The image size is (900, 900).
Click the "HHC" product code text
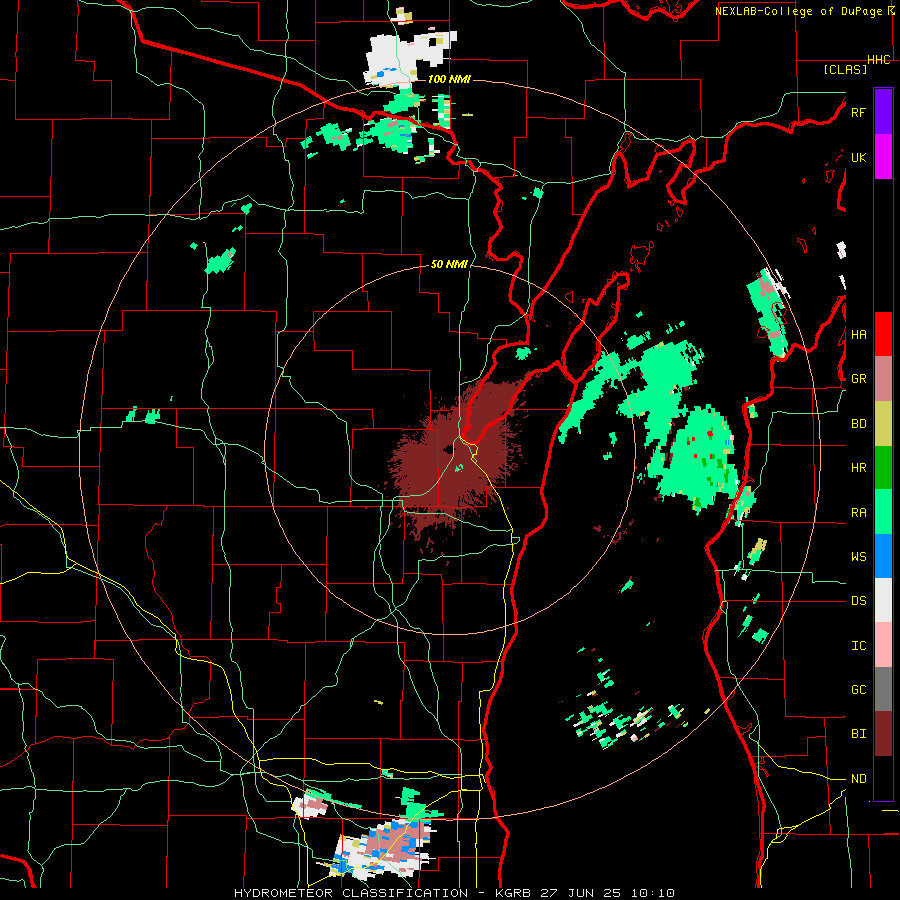click(878, 60)
